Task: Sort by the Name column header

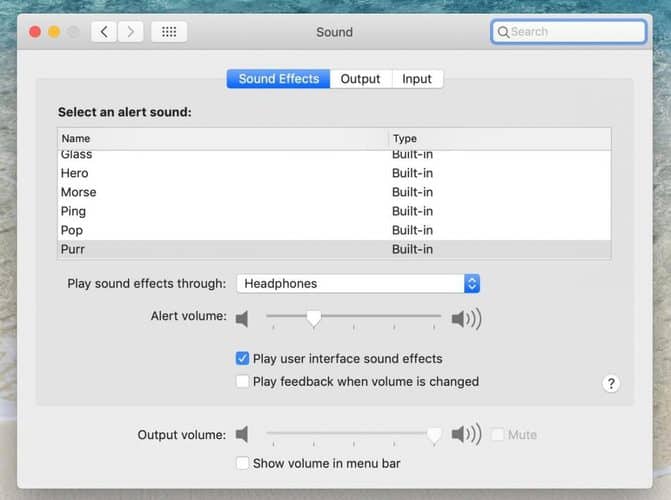Action: click(223, 139)
